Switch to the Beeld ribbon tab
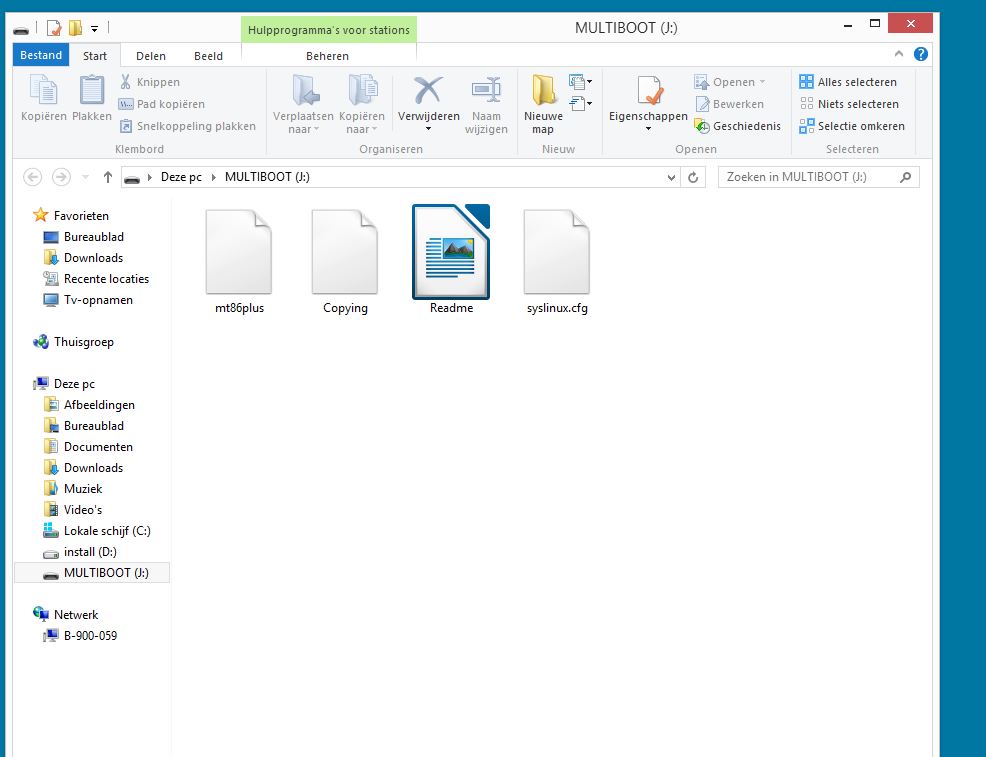The image size is (986, 757). pyautogui.click(x=208, y=56)
